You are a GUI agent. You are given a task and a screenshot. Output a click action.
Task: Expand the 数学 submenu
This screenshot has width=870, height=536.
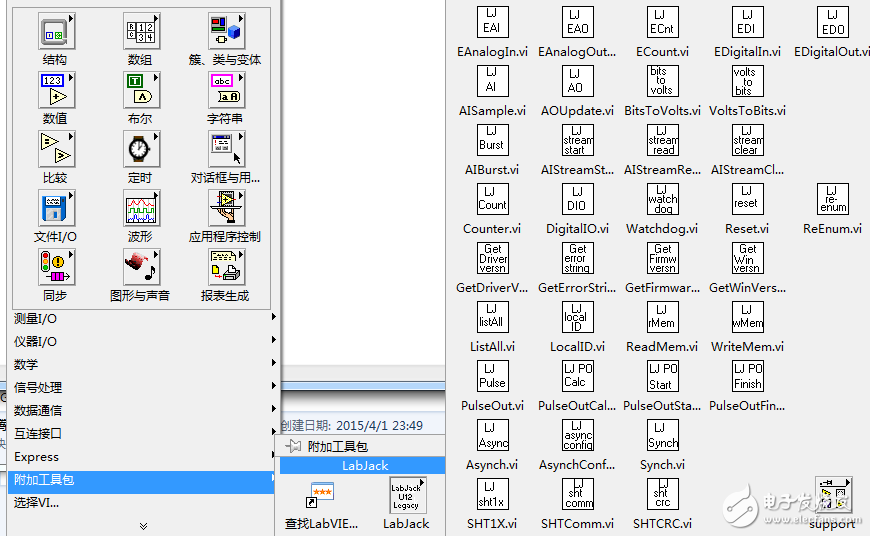click(x=143, y=365)
